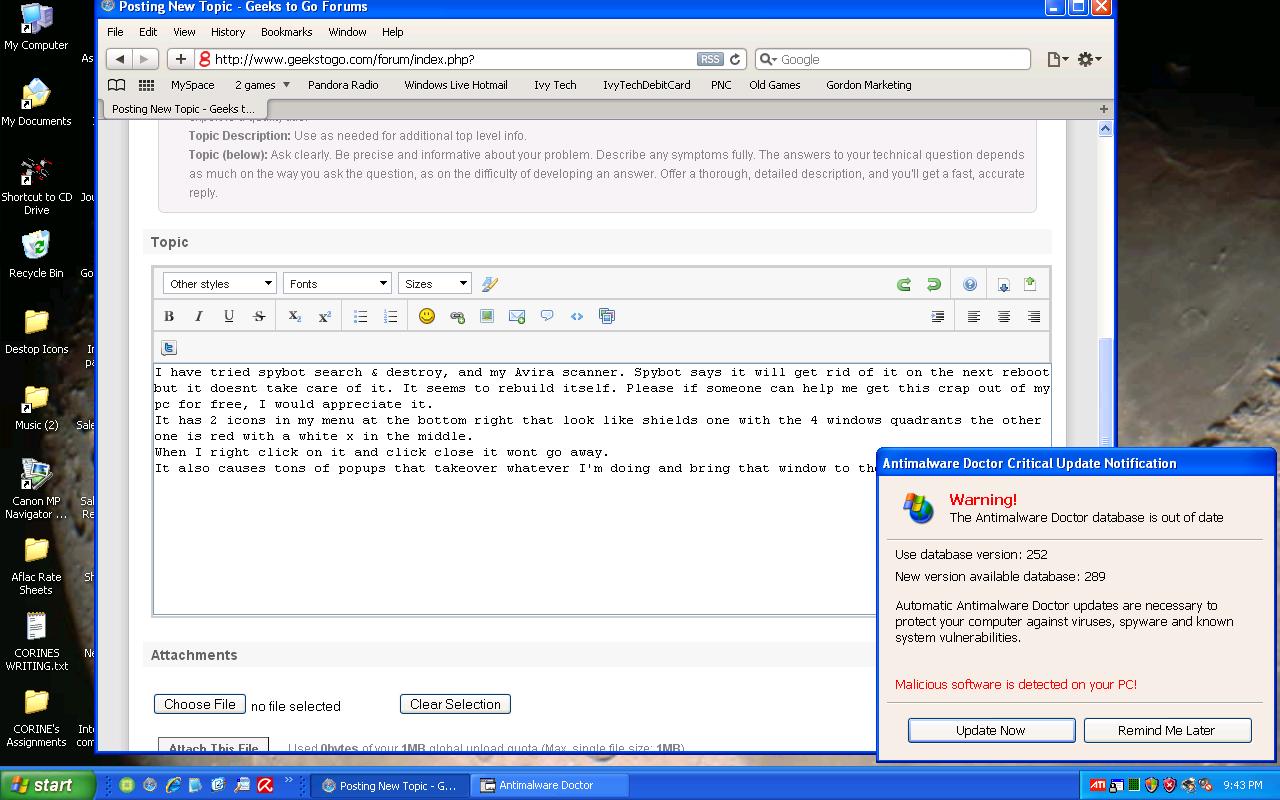
Task: Open the Pandora Radio bookmark
Action: [343, 85]
